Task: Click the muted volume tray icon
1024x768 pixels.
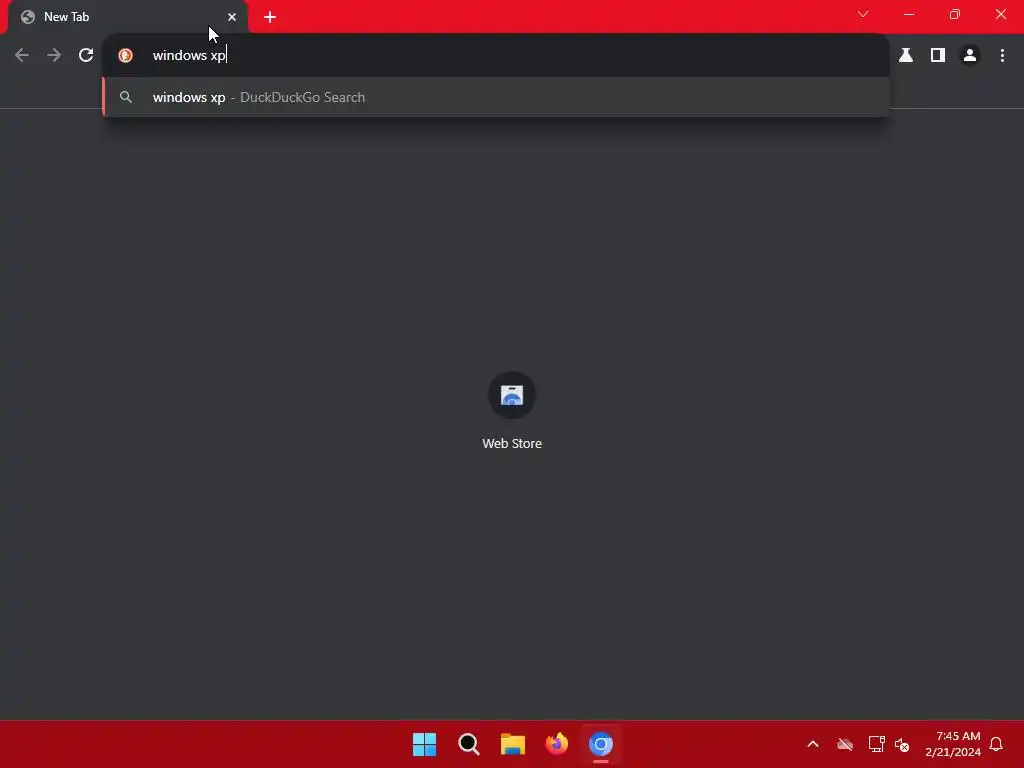Action: [x=902, y=744]
